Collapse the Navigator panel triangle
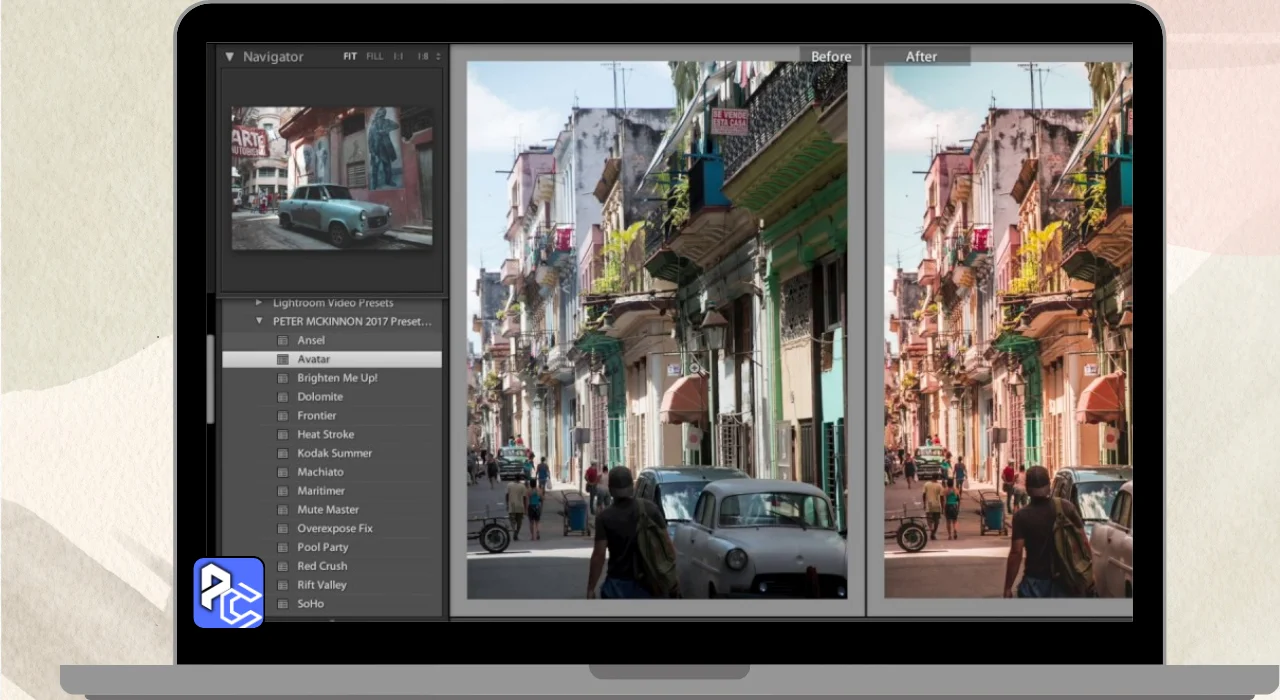The image size is (1280, 700). 229,57
